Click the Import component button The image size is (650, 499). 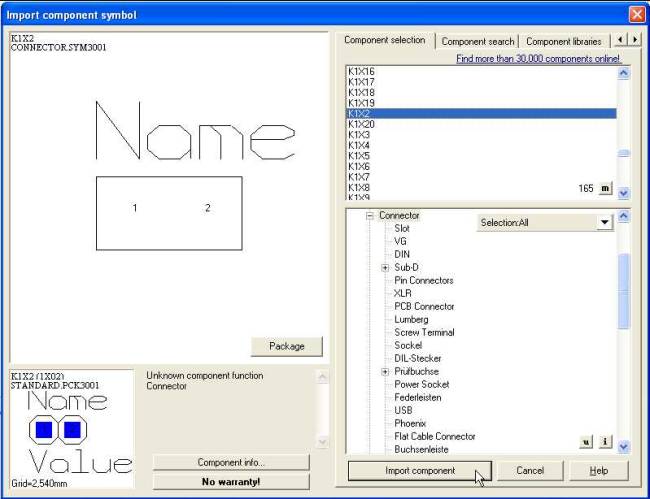420,471
